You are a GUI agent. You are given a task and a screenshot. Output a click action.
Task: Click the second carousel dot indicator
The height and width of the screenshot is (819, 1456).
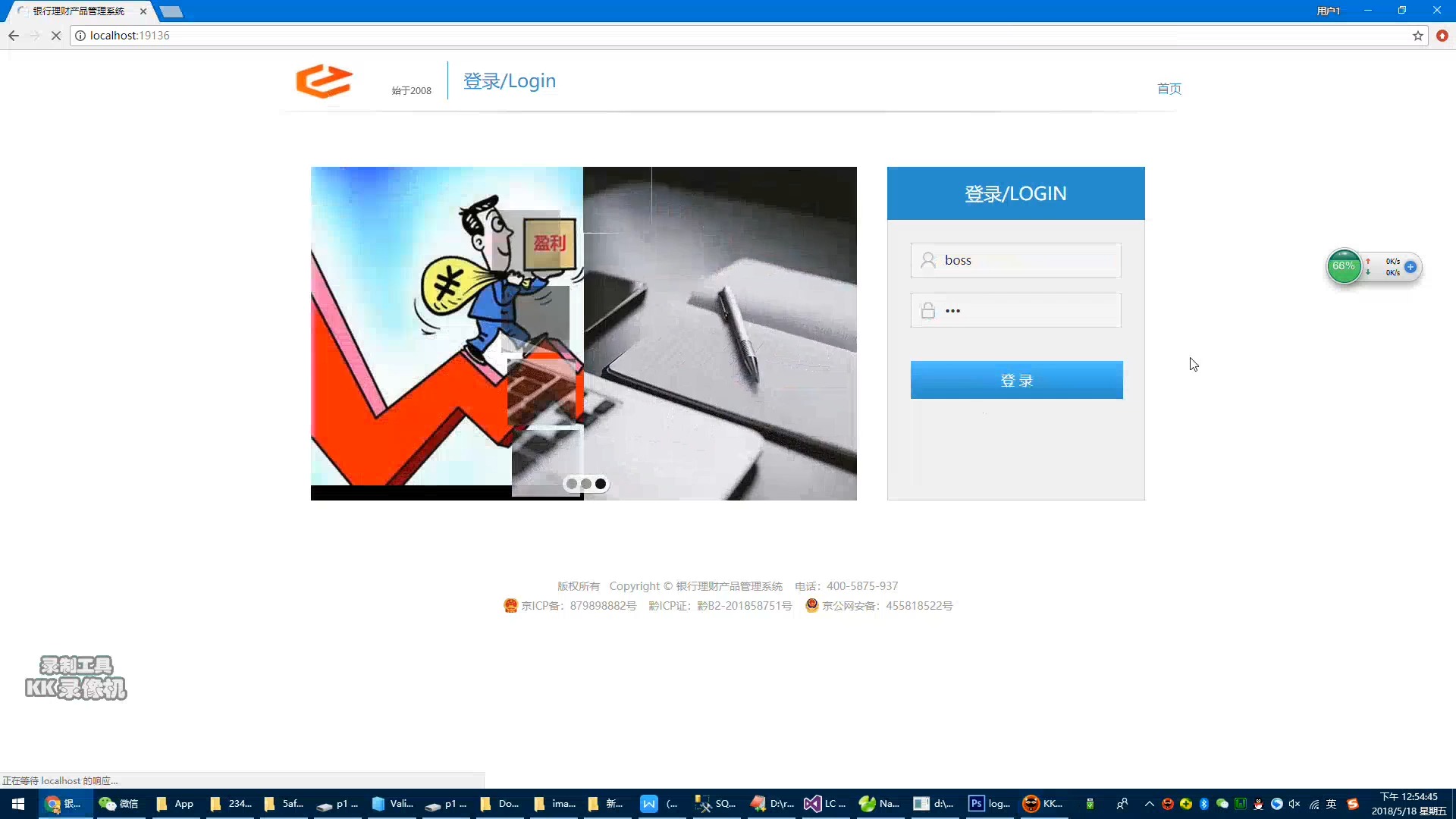point(585,483)
